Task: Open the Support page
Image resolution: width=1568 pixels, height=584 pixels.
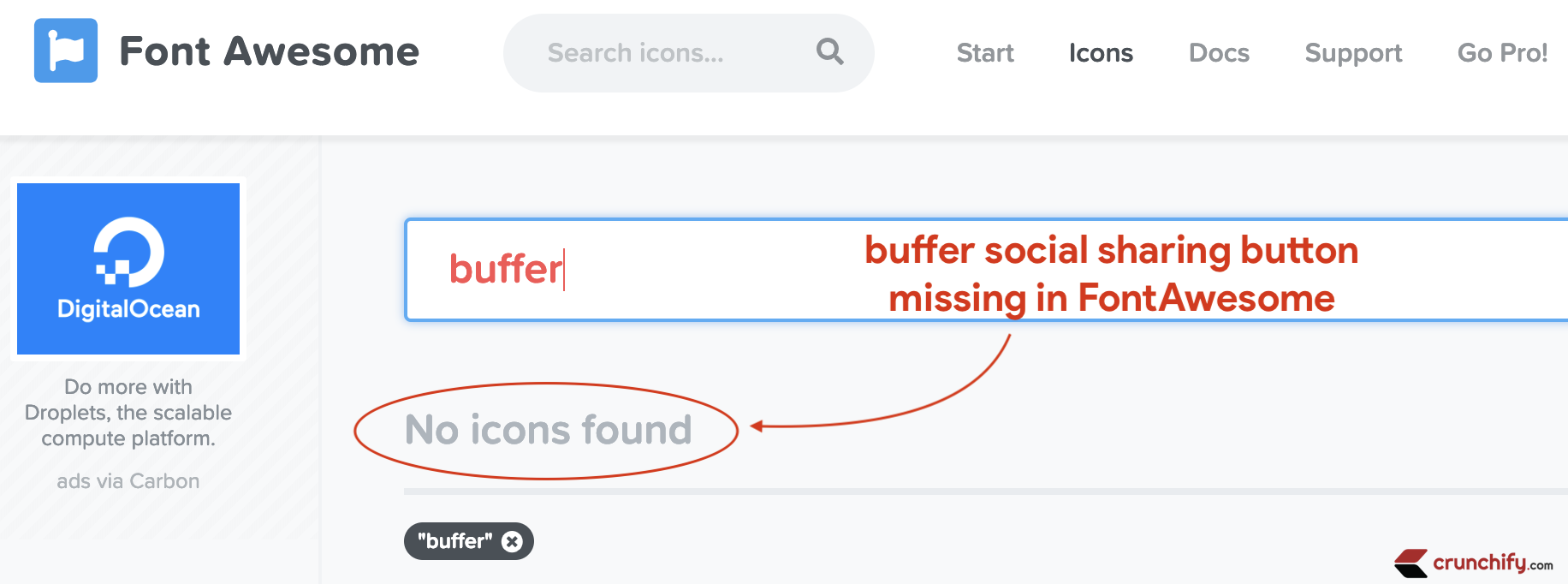Action: click(1353, 53)
